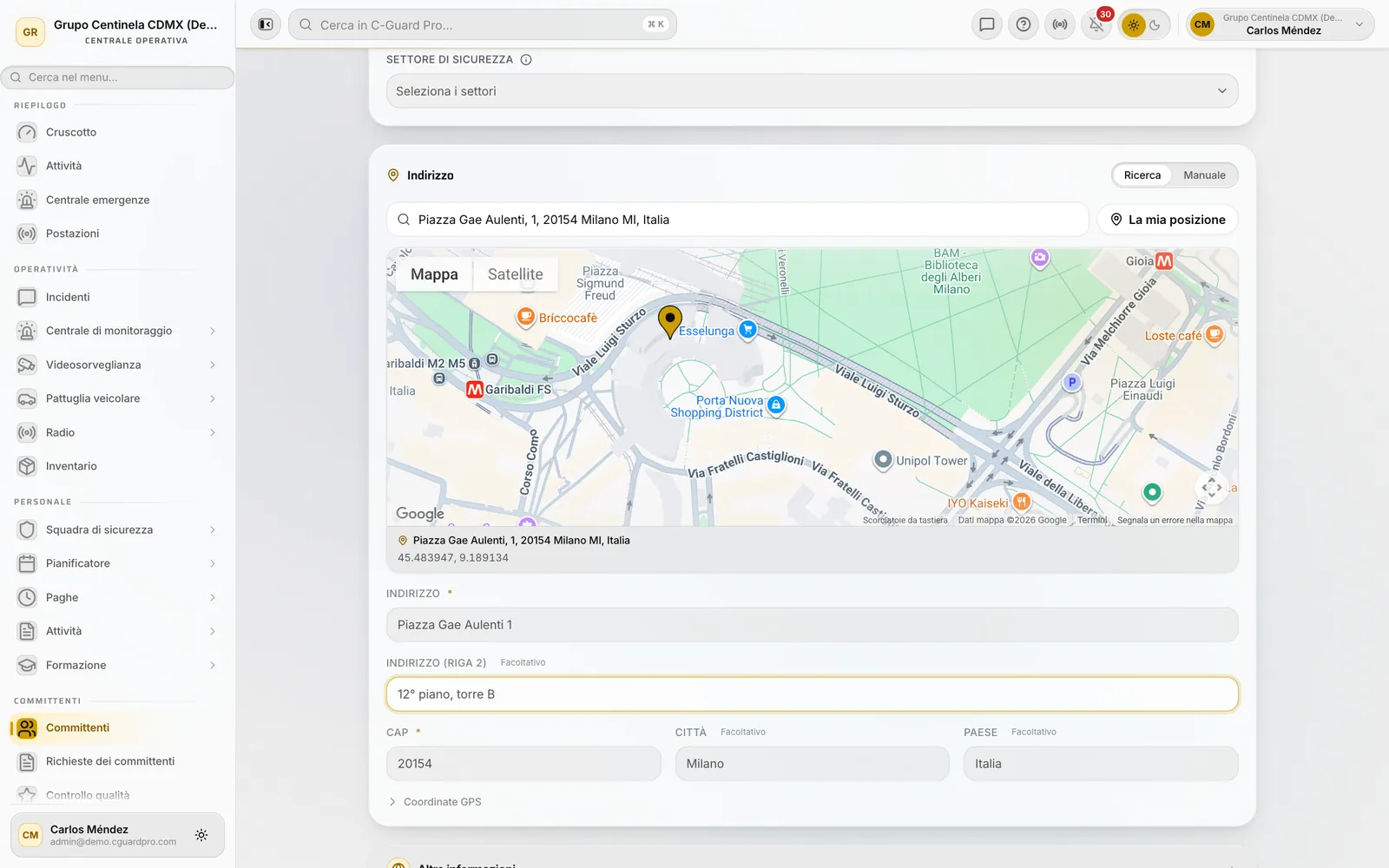The height and width of the screenshot is (868, 1389).
Task: Open account dropdown for Carlos Méndez
Action: (1280, 24)
